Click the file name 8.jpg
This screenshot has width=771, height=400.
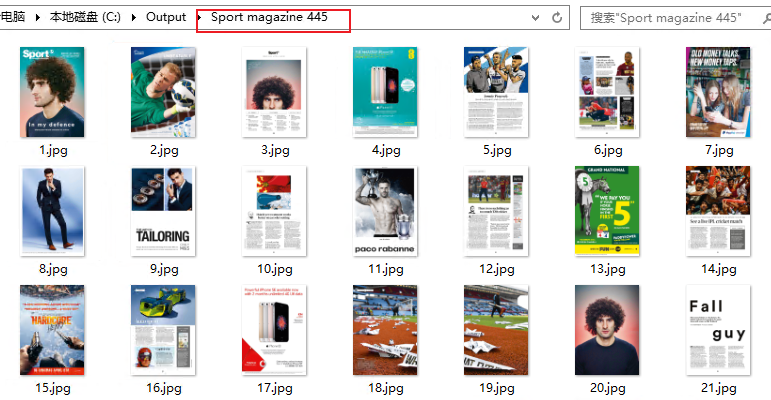click(x=53, y=269)
